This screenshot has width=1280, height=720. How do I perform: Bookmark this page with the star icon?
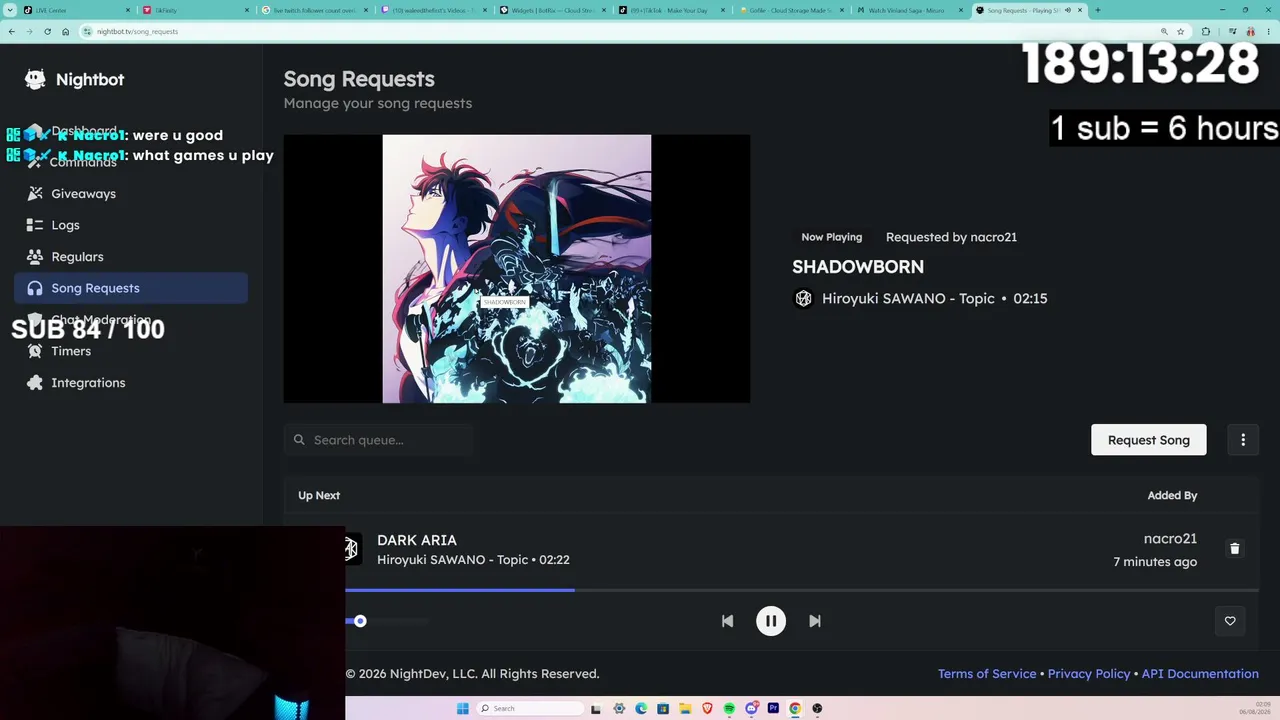pos(1180,31)
